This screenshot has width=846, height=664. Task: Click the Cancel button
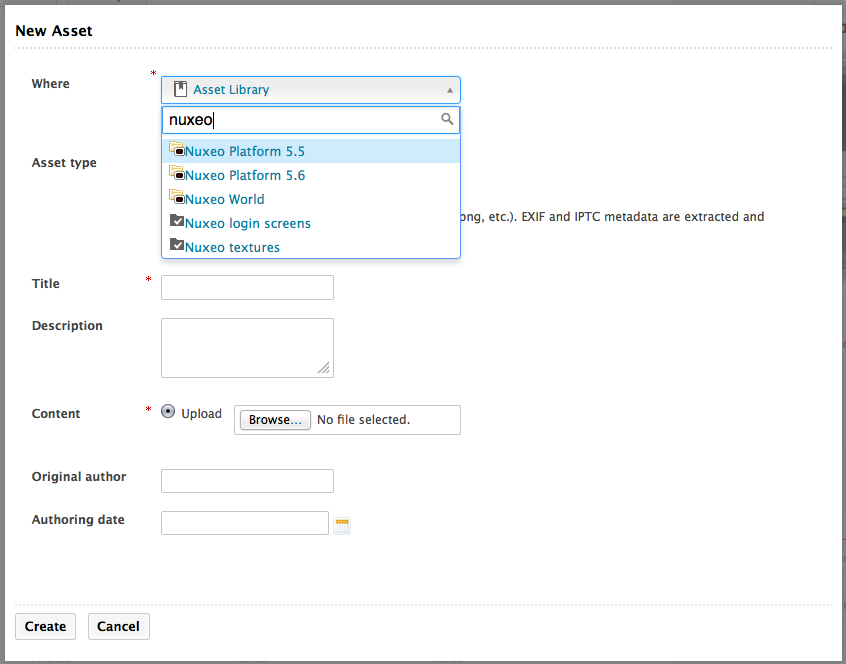(x=119, y=626)
